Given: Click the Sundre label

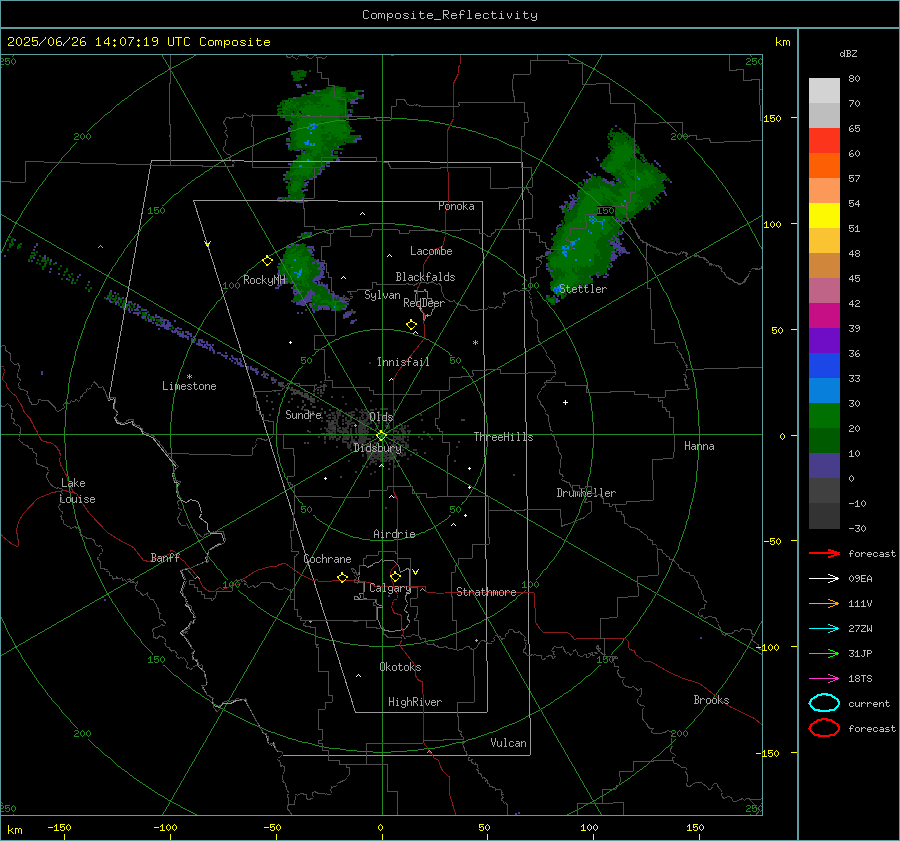Looking at the screenshot, I should coord(303,414).
